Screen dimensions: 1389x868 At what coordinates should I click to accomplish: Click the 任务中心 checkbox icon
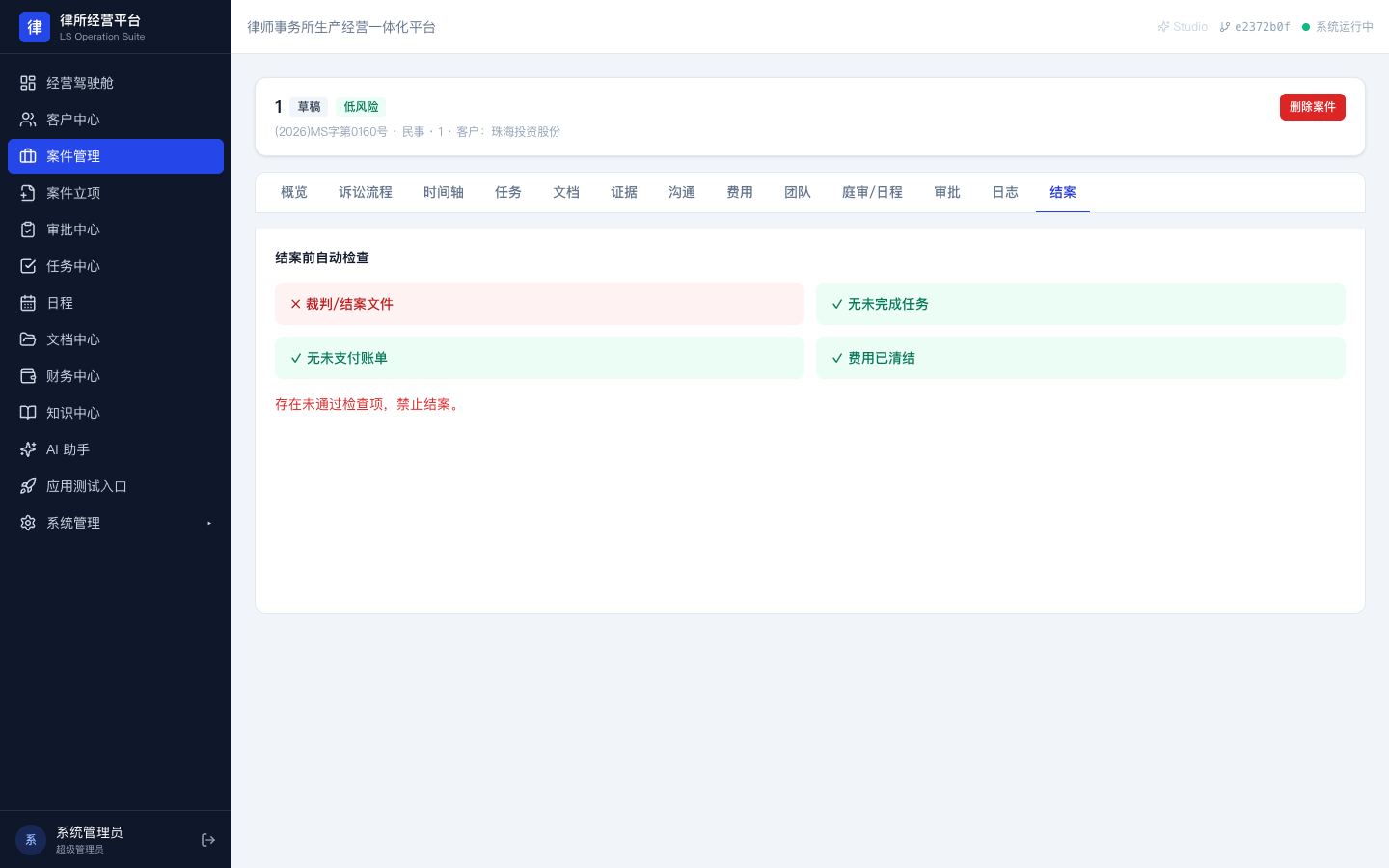click(x=28, y=266)
